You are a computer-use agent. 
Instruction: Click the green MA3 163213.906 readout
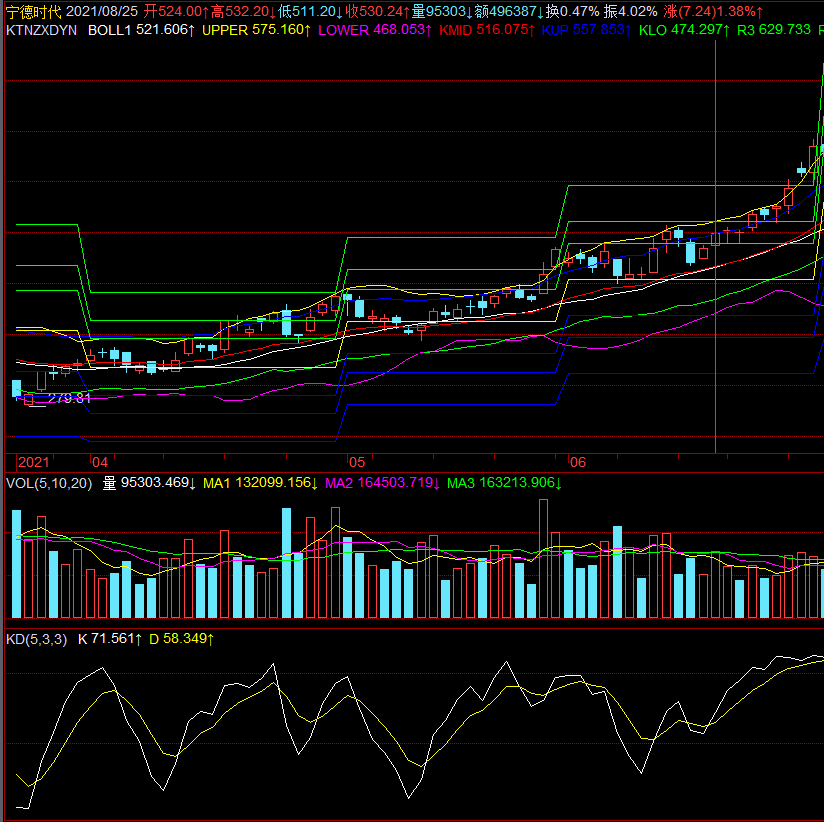(504, 483)
